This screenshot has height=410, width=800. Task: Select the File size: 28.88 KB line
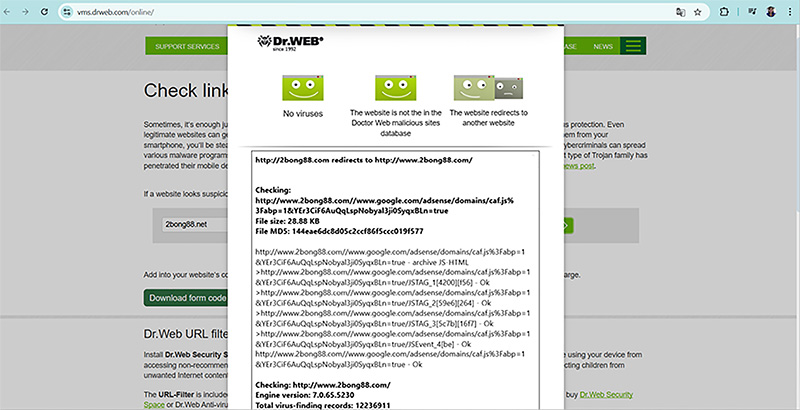[287, 221]
